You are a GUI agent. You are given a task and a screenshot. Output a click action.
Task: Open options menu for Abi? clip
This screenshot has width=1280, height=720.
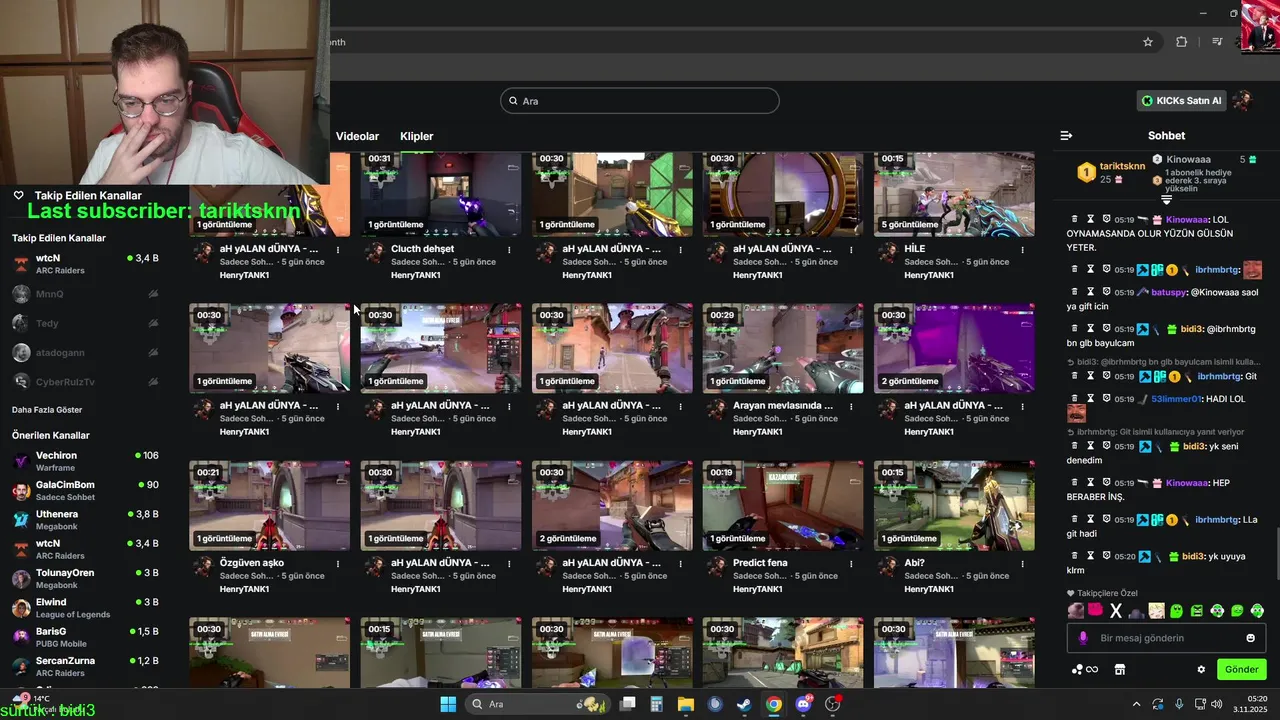(x=1022, y=563)
